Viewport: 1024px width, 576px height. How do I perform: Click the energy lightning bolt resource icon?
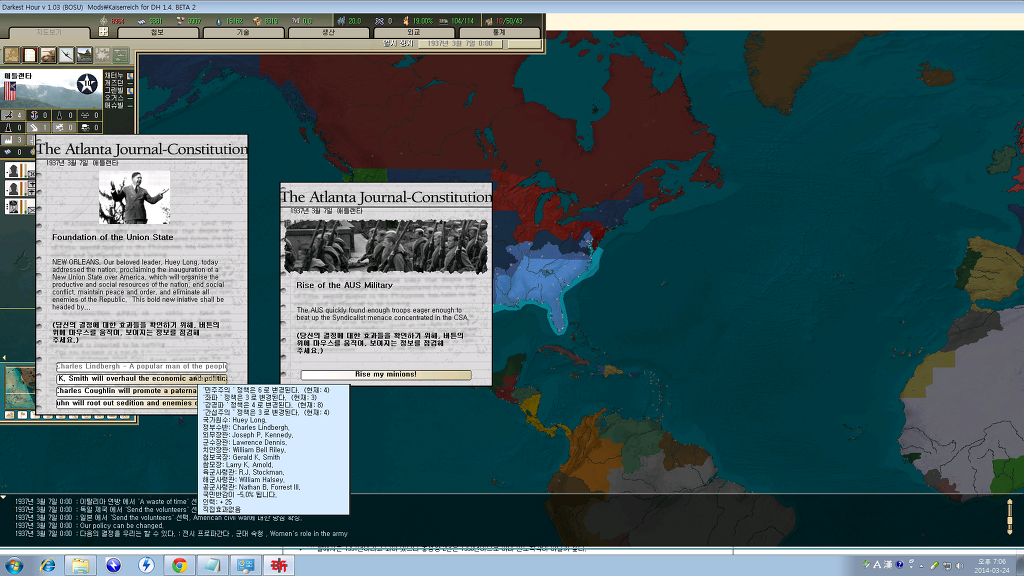point(103,21)
